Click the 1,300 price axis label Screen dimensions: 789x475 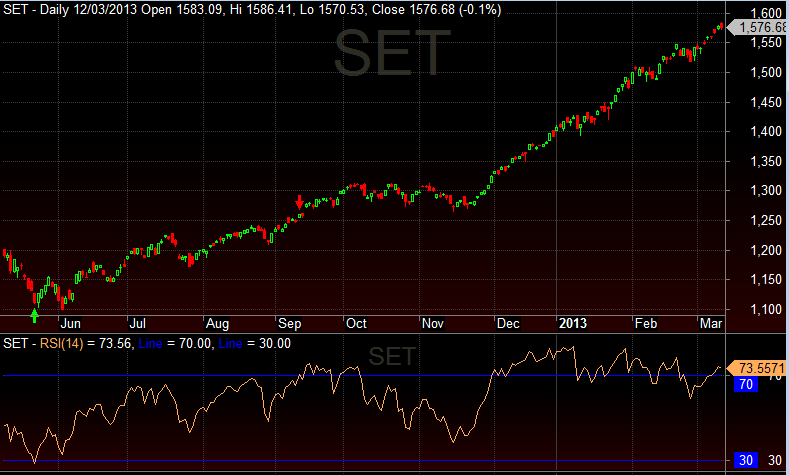click(766, 191)
